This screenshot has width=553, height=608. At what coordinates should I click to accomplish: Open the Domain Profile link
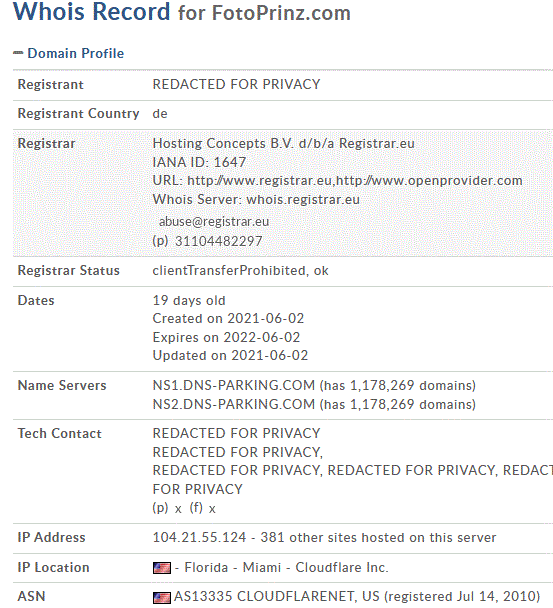(76, 53)
